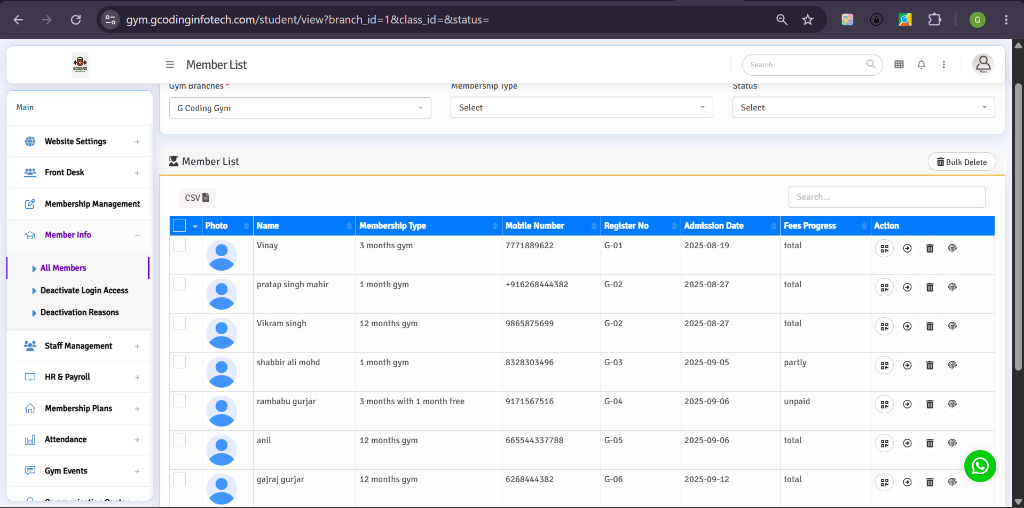The width and height of the screenshot is (1024, 508).
Task: Click the Chrome address bar URL
Action: [x=307, y=20]
